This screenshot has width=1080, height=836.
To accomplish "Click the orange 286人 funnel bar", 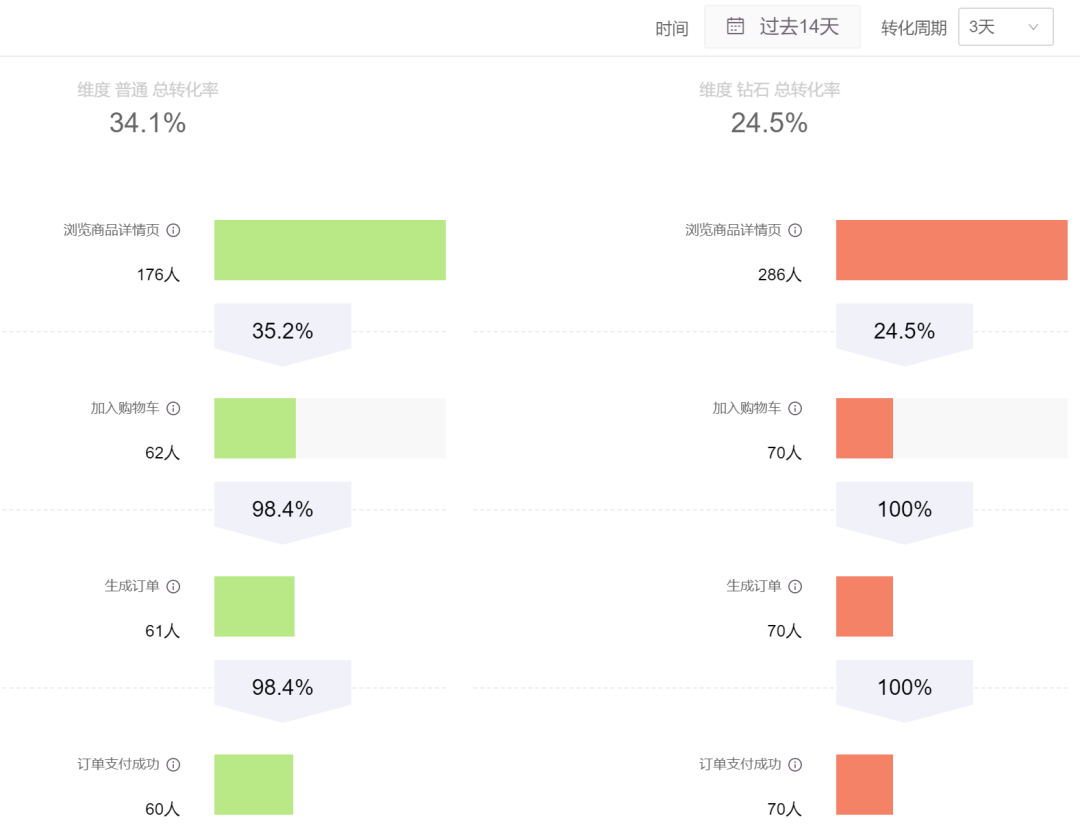I will point(951,250).
